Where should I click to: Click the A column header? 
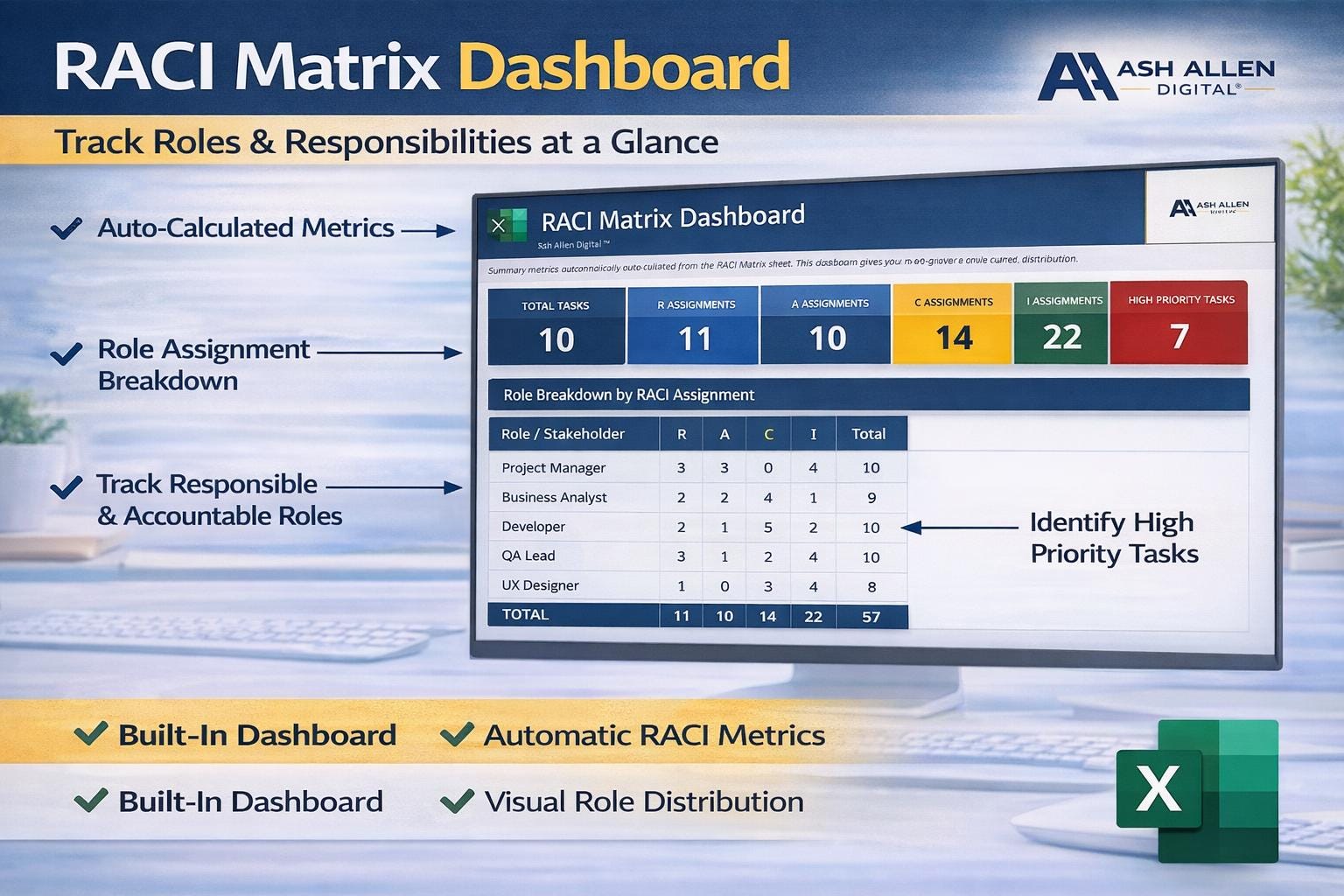pos(724,434)
